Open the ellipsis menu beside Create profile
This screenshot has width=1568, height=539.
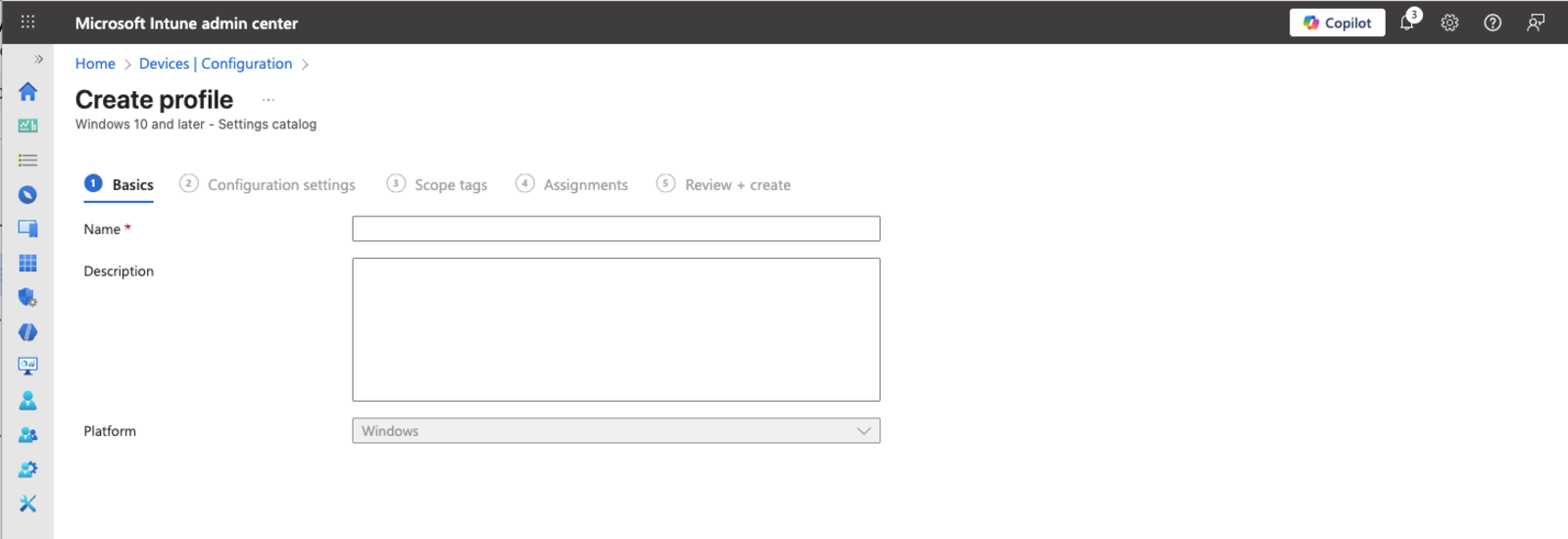click(269, 100)
